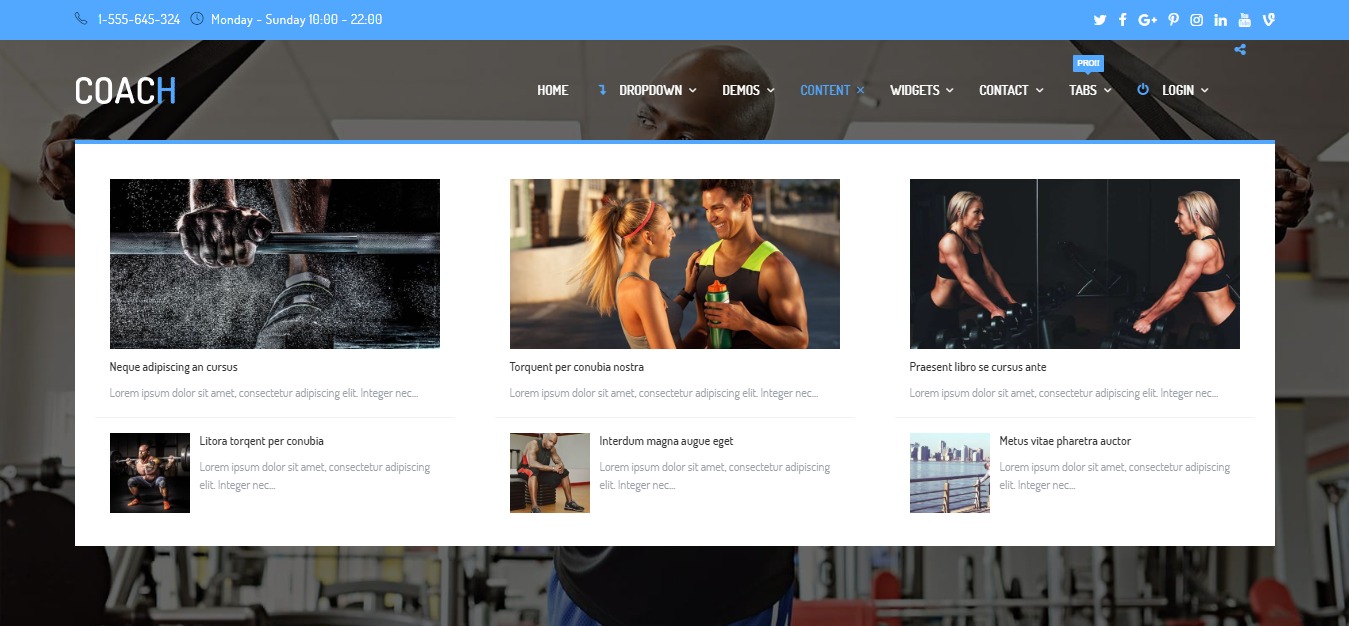
Task: Open the Vine social icon
Action: [1269, 20]
